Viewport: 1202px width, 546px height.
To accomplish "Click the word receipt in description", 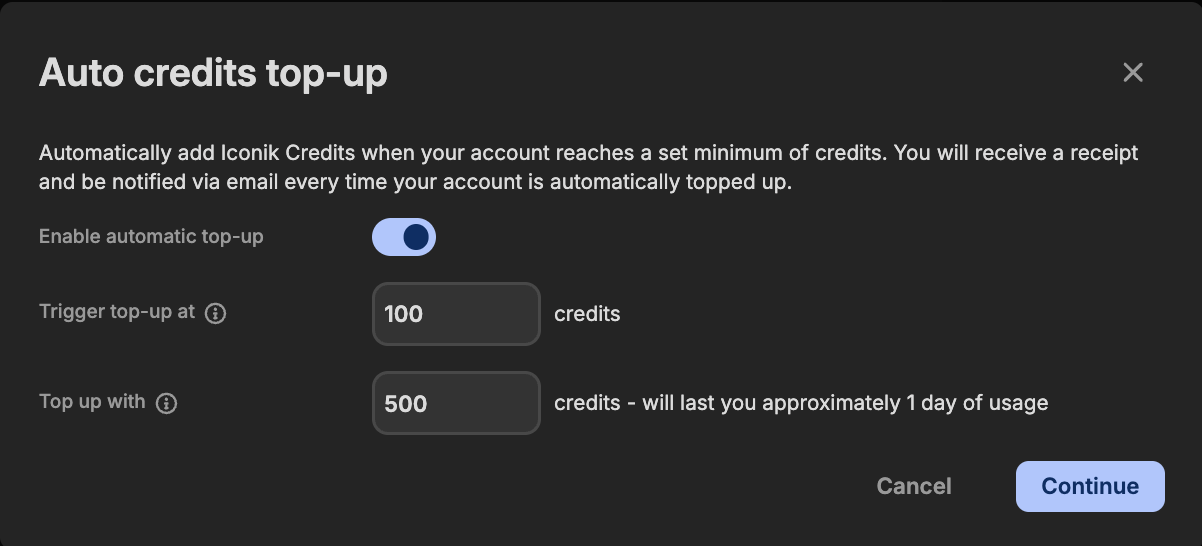I will 1105,153.
